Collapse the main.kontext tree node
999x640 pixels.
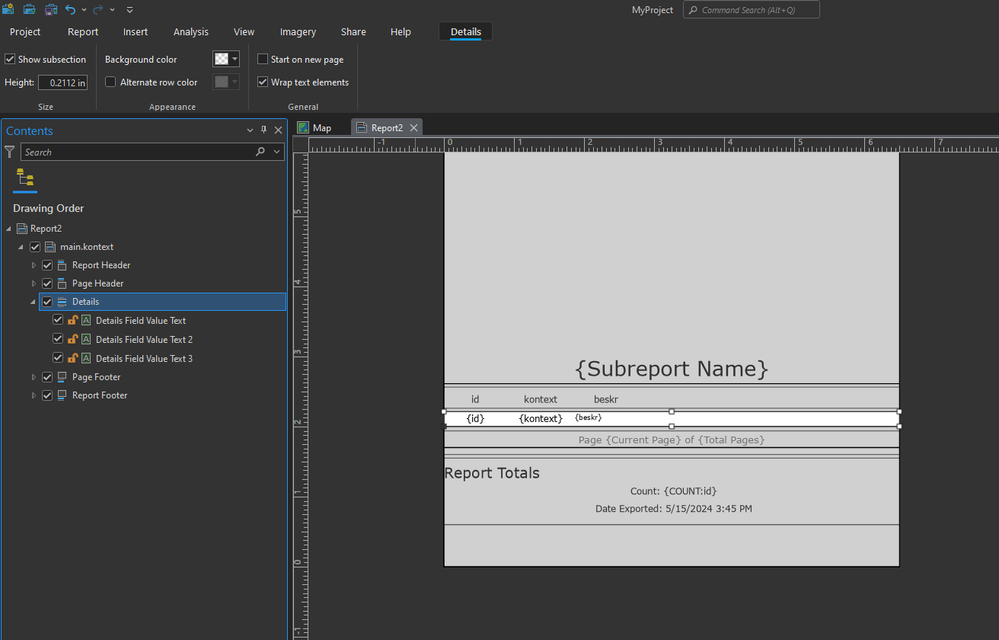click(x=20, y=247)
